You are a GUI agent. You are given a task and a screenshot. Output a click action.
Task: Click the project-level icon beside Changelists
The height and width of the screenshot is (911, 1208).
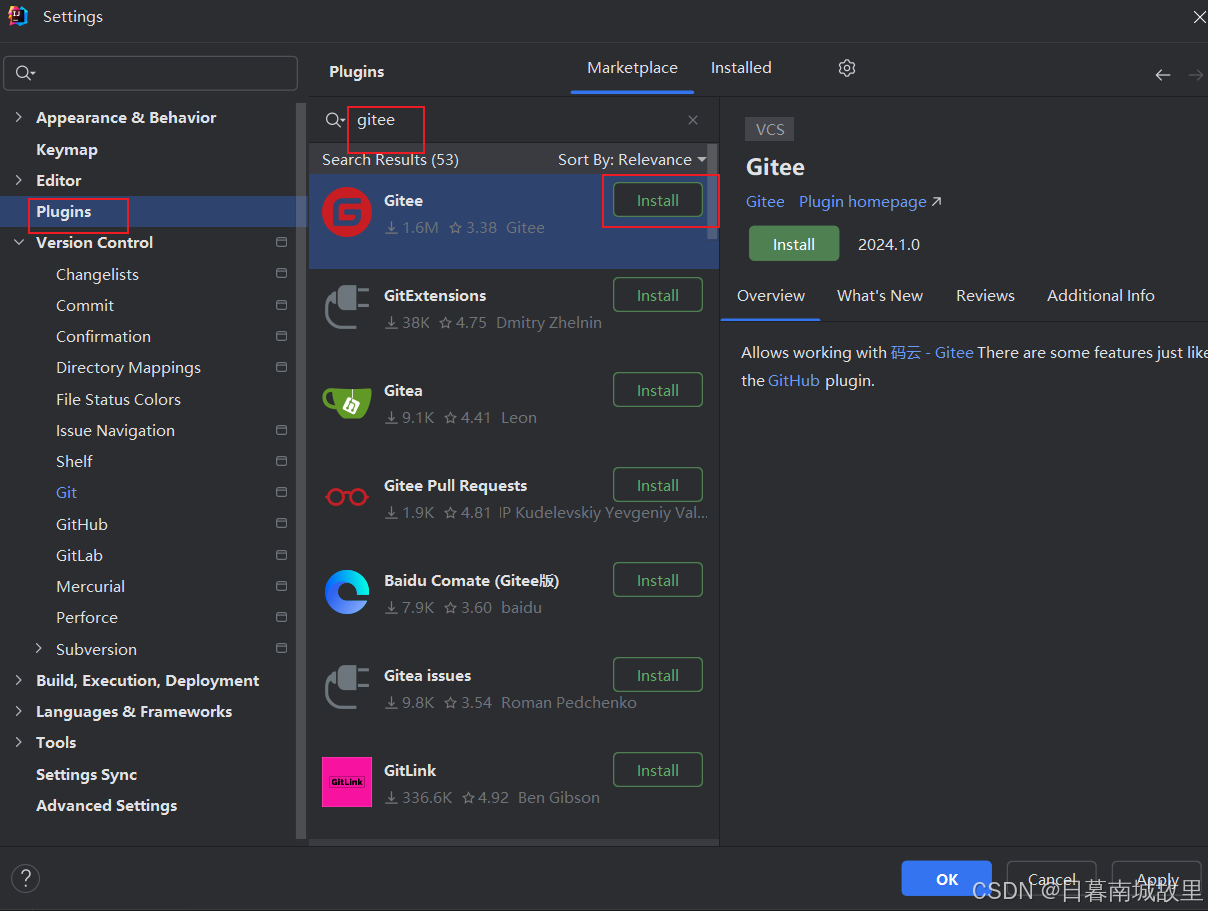[281, 274]
